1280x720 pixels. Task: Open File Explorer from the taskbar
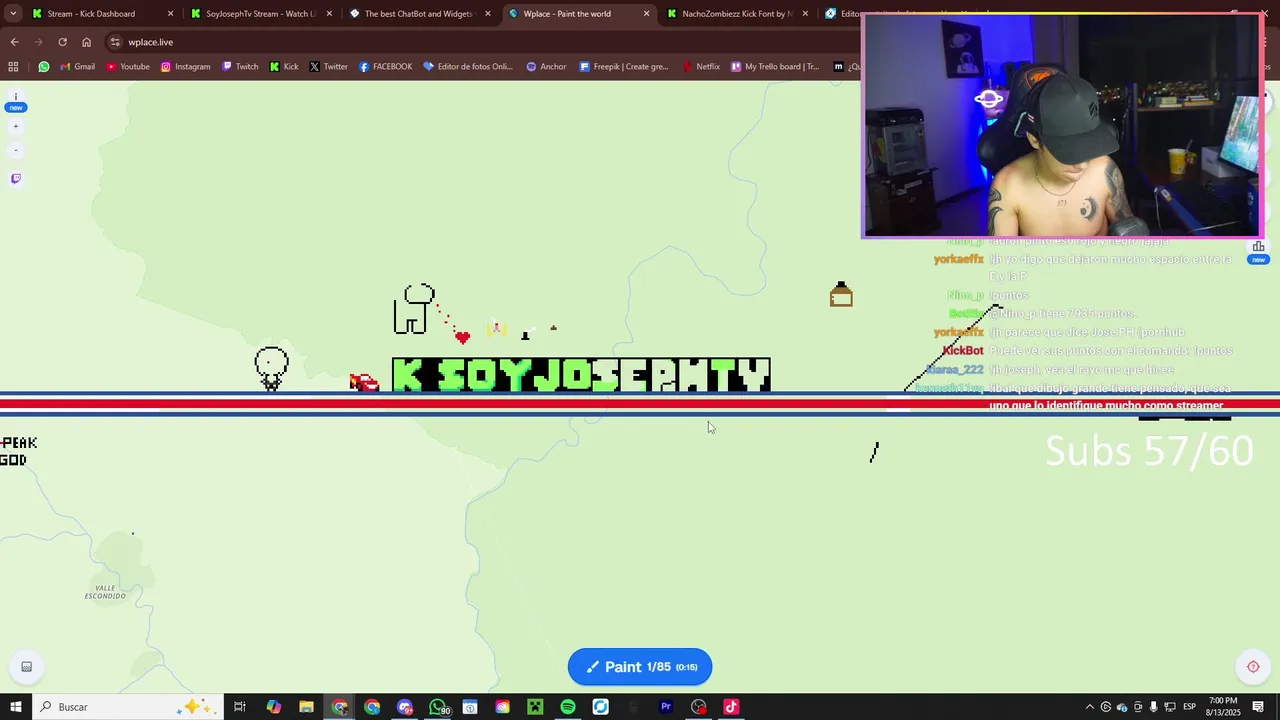tap(306, 707)
